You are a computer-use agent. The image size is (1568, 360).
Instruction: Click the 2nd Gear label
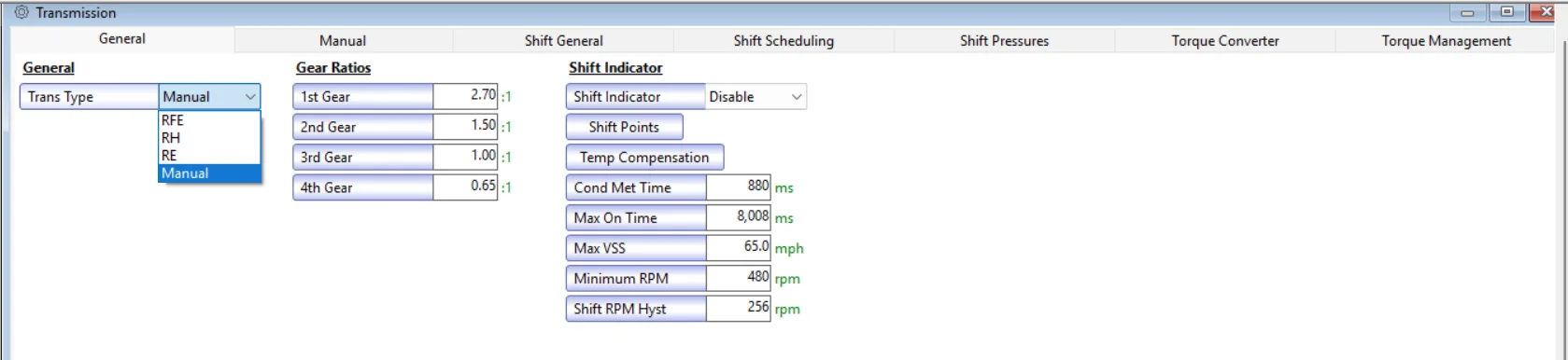click(363, 127)
